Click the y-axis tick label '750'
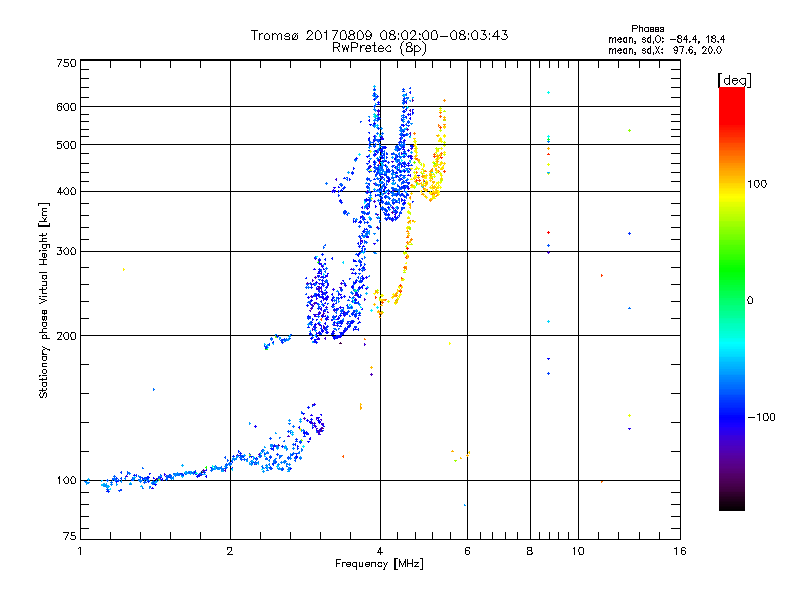 click(x=66, y=63)
